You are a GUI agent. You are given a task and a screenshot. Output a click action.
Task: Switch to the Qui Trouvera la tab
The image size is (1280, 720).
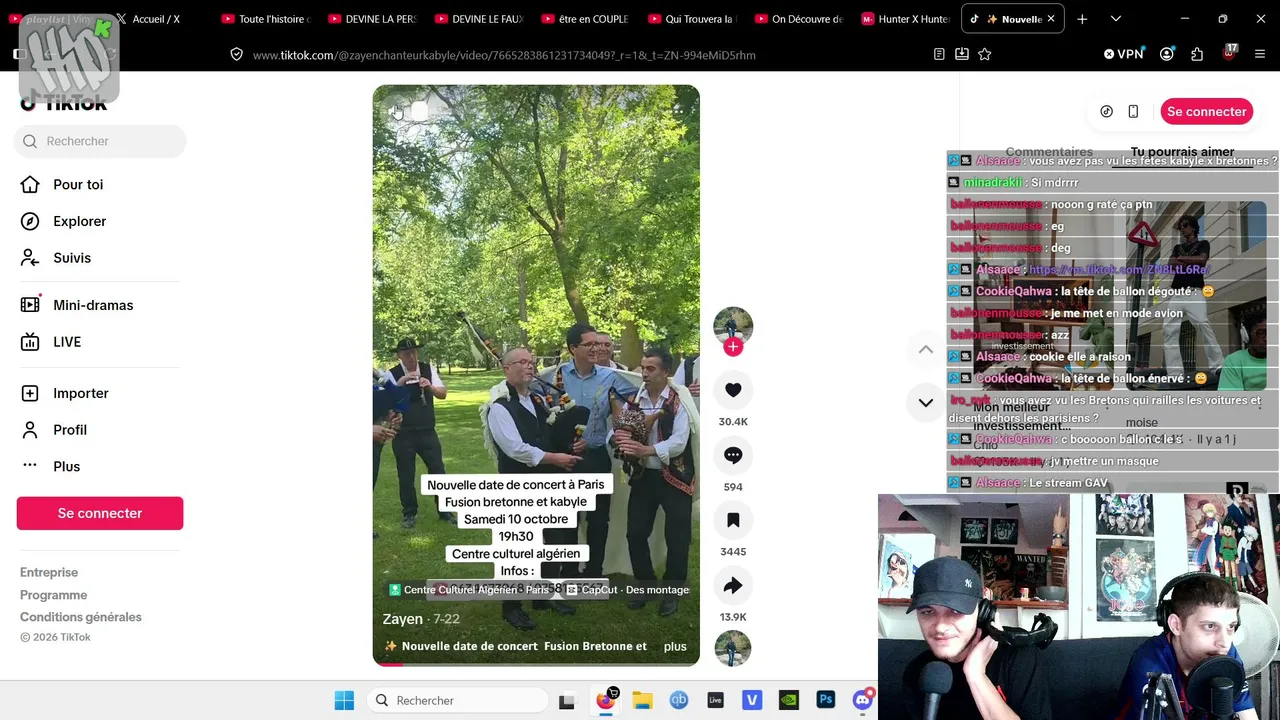pyautogui.click(x=692, y=19)
